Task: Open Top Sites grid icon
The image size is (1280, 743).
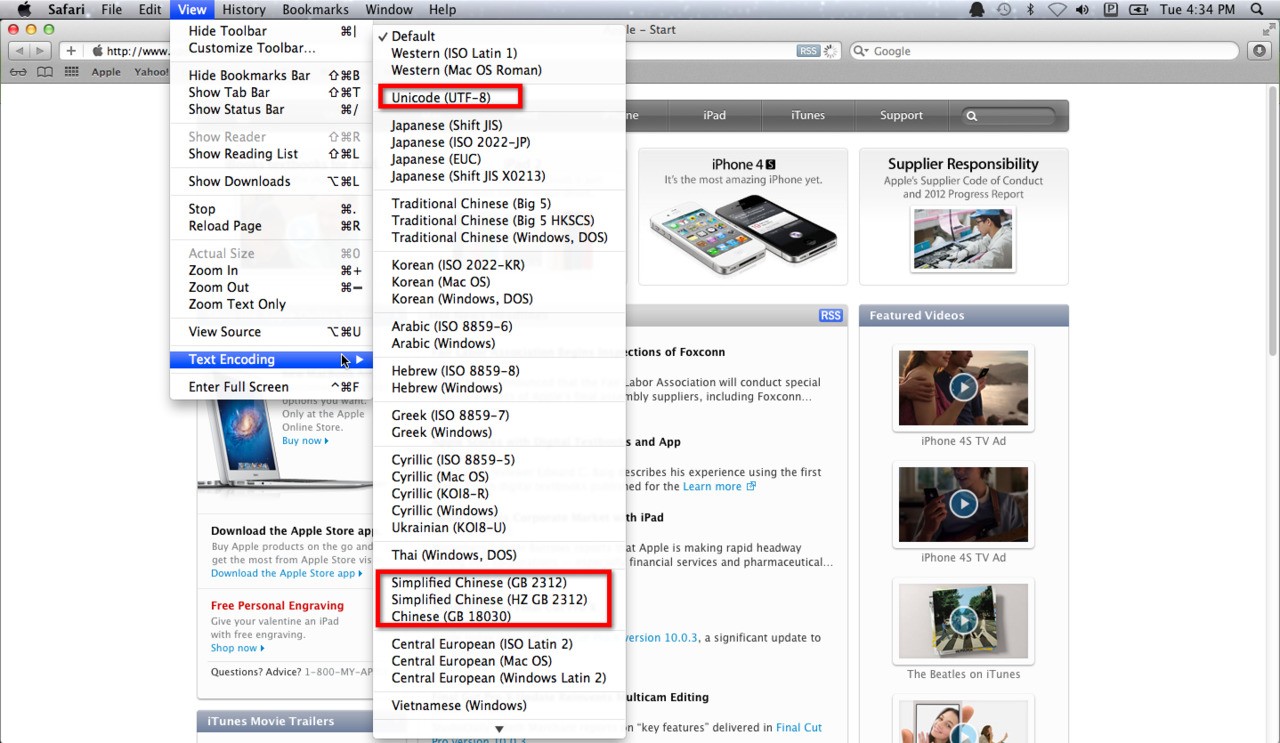Action: tap(71, 72)
